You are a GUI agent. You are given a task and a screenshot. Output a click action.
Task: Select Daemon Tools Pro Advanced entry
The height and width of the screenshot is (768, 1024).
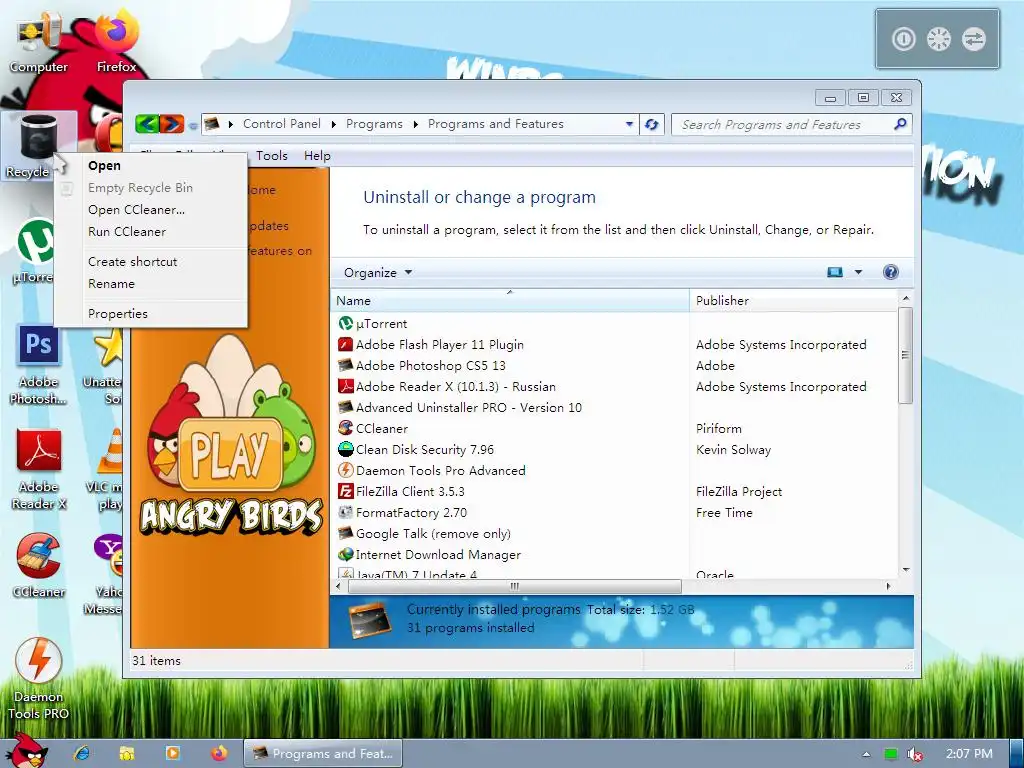click(432, 470)
